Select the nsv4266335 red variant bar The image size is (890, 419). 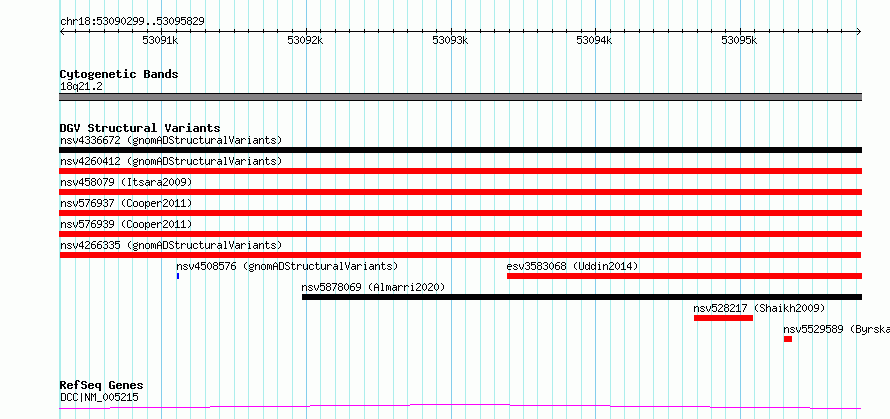[x=460, y=255]
